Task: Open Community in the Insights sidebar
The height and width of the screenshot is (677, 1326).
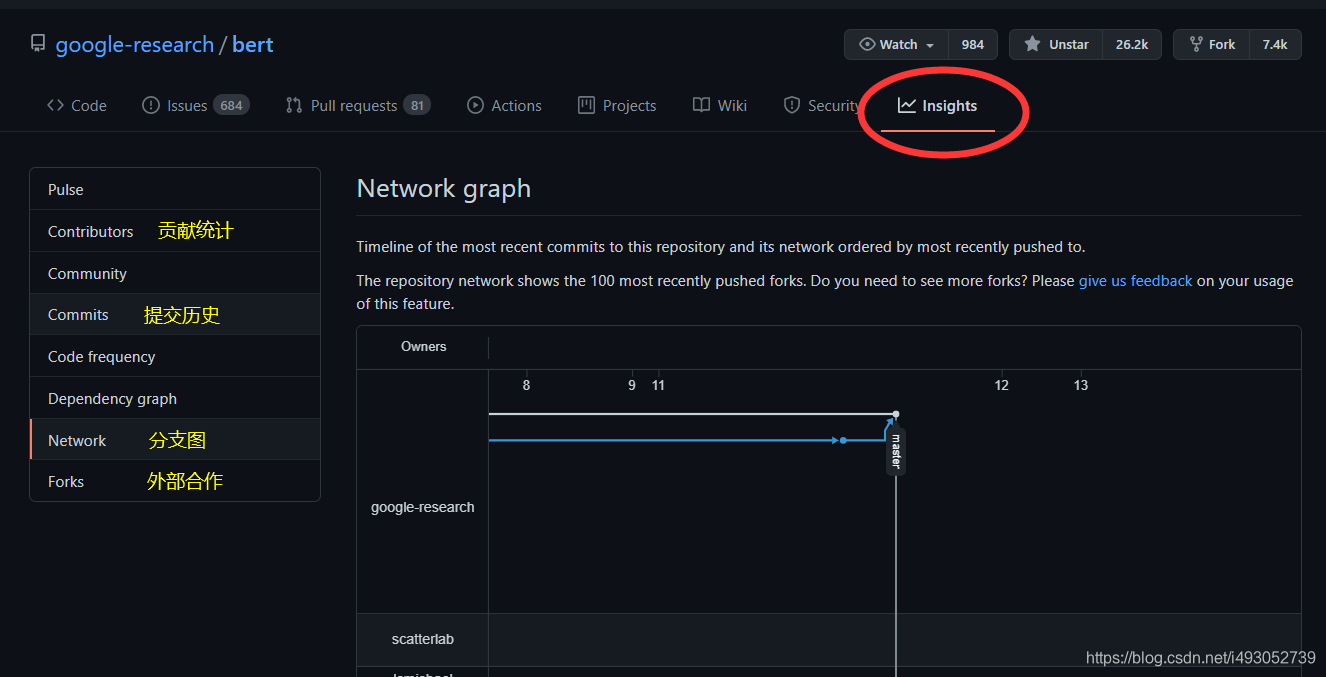Action: [175, 273]
